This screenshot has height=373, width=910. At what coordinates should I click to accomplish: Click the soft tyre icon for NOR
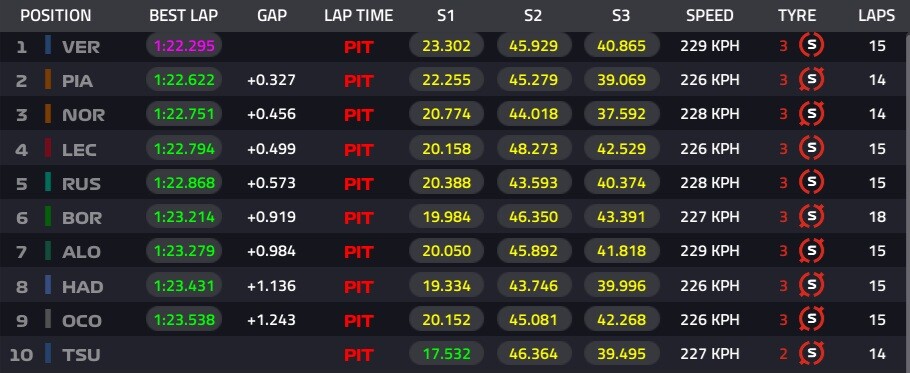pos(811,114)
